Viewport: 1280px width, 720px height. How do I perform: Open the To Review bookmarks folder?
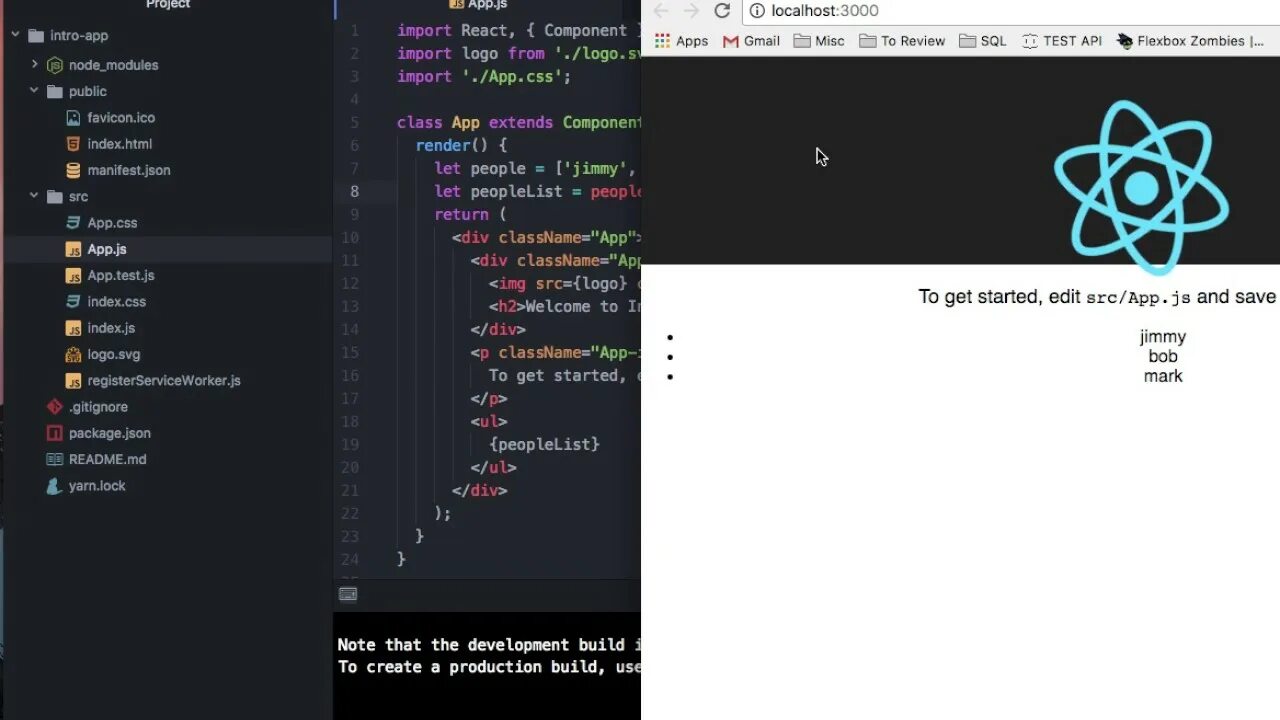[902, 41]
